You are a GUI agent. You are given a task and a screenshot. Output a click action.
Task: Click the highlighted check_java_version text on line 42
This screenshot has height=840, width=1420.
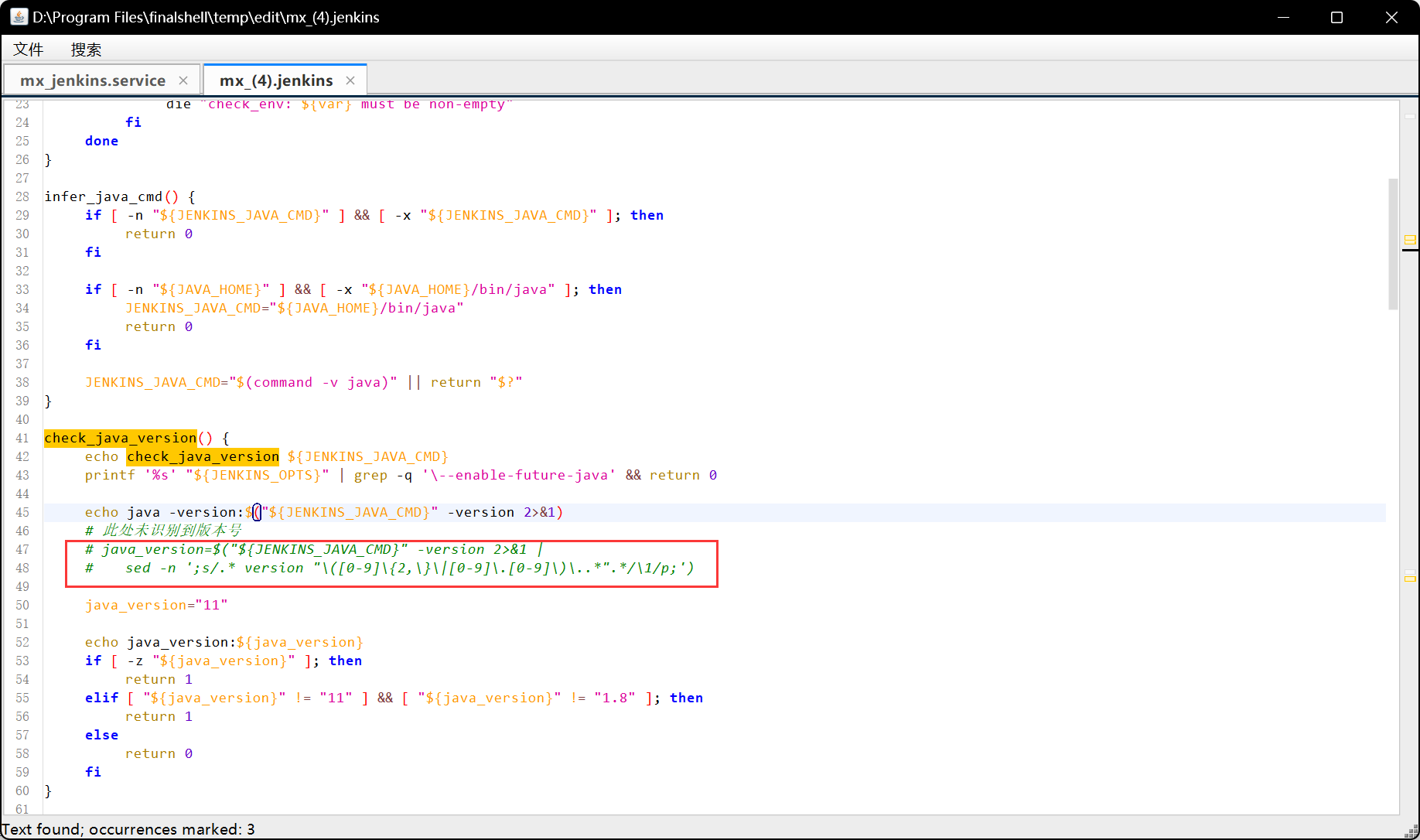[203, 456]
